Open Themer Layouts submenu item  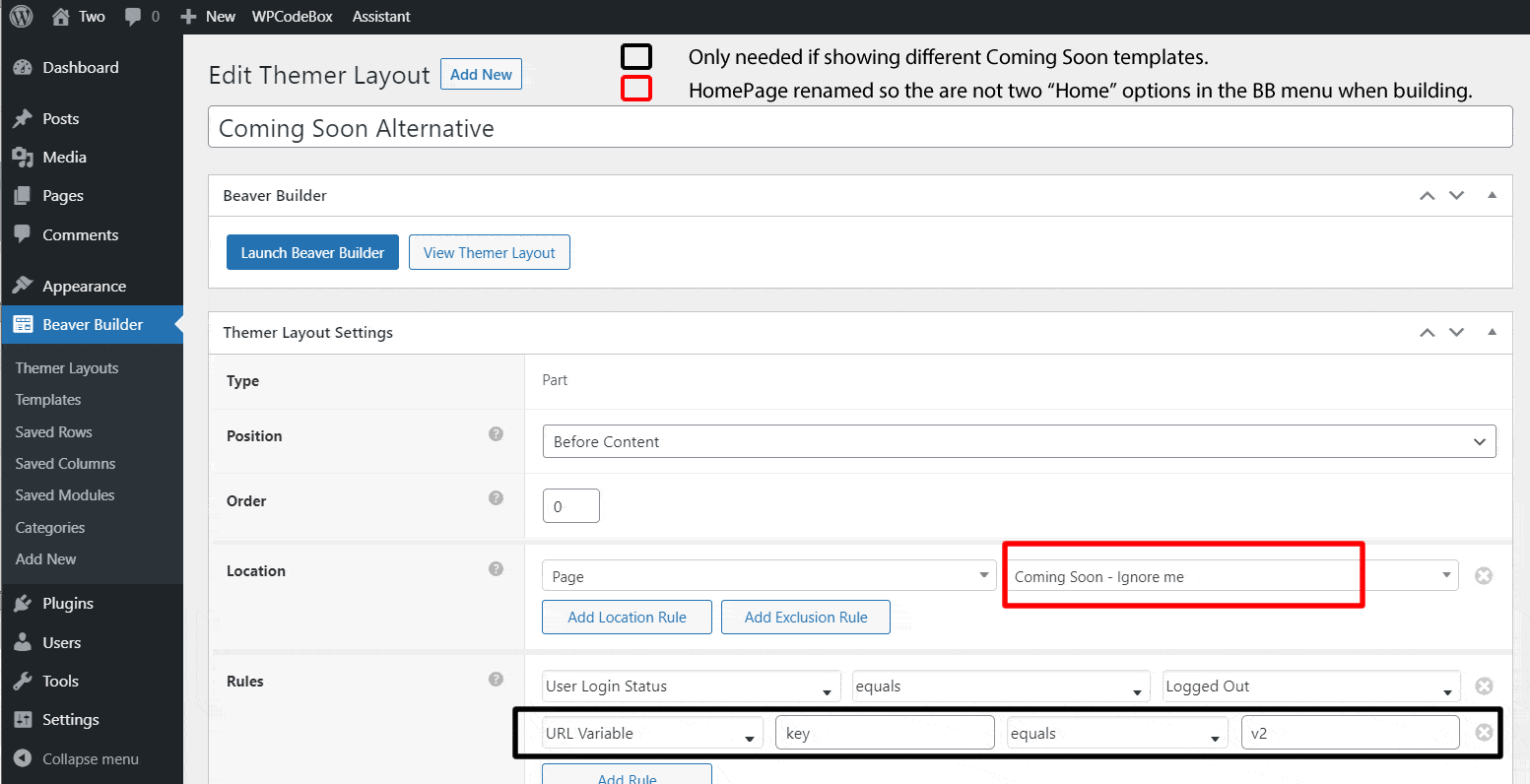[67, 368]
